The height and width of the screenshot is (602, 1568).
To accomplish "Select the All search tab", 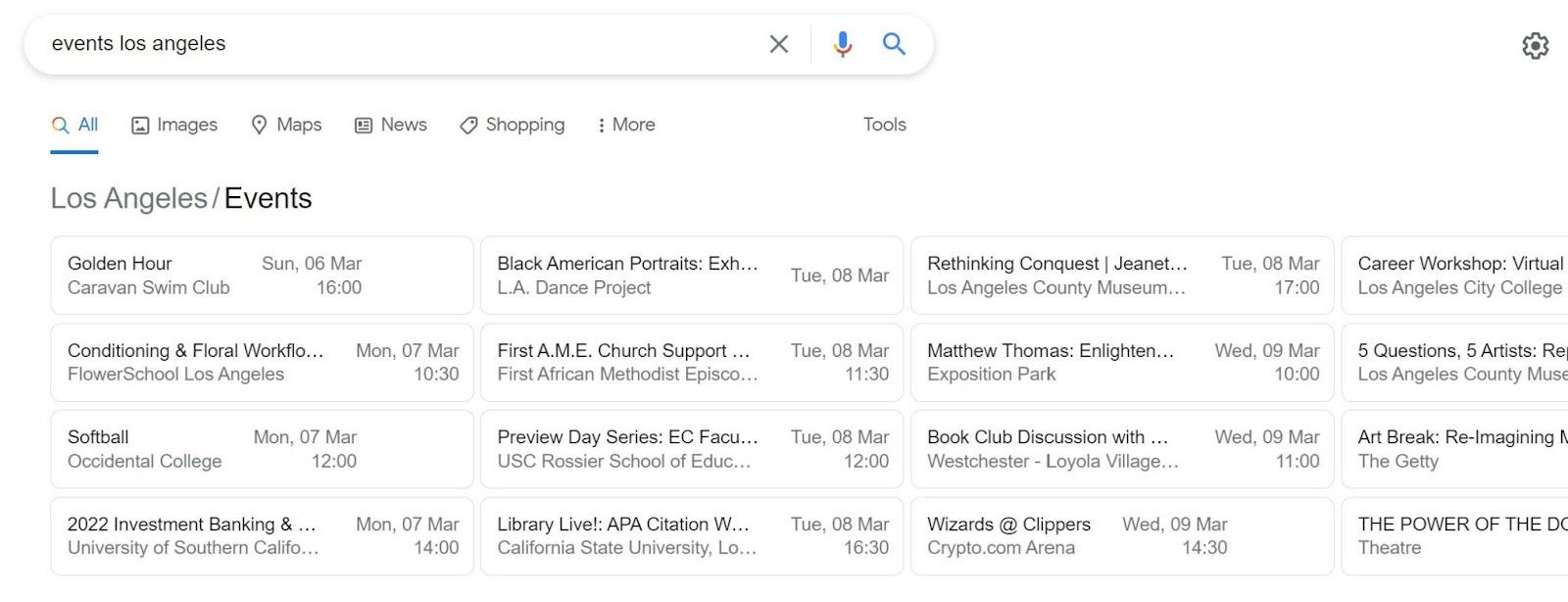I will 83,125.
